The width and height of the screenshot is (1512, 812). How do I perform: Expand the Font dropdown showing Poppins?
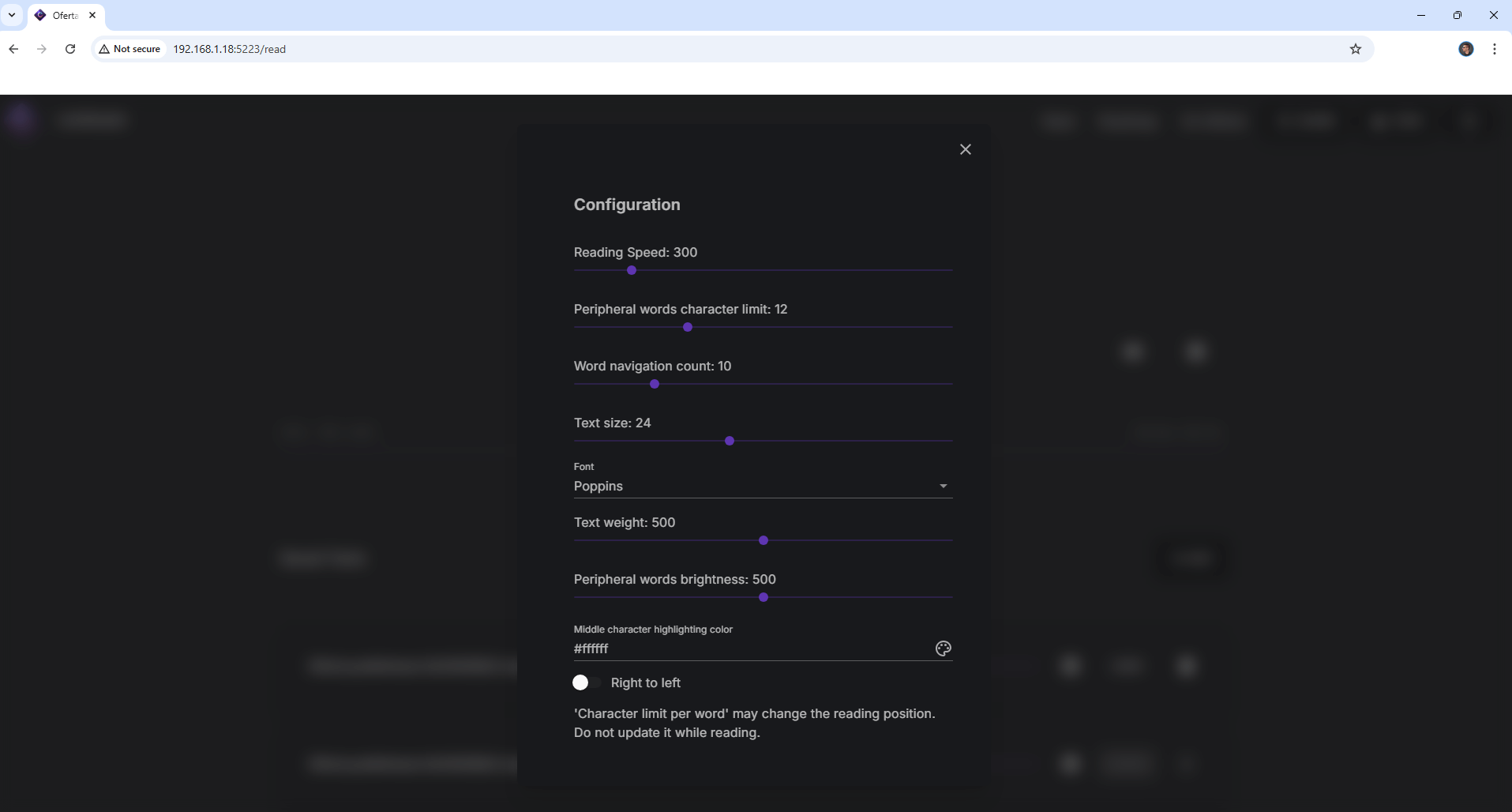pos(756,486)
